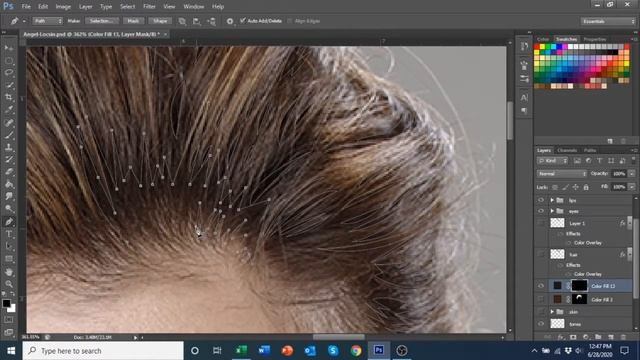Viewport: 640px width, 360px height.
Task: Select the Move tool
Action: click(x=9, y=48)
